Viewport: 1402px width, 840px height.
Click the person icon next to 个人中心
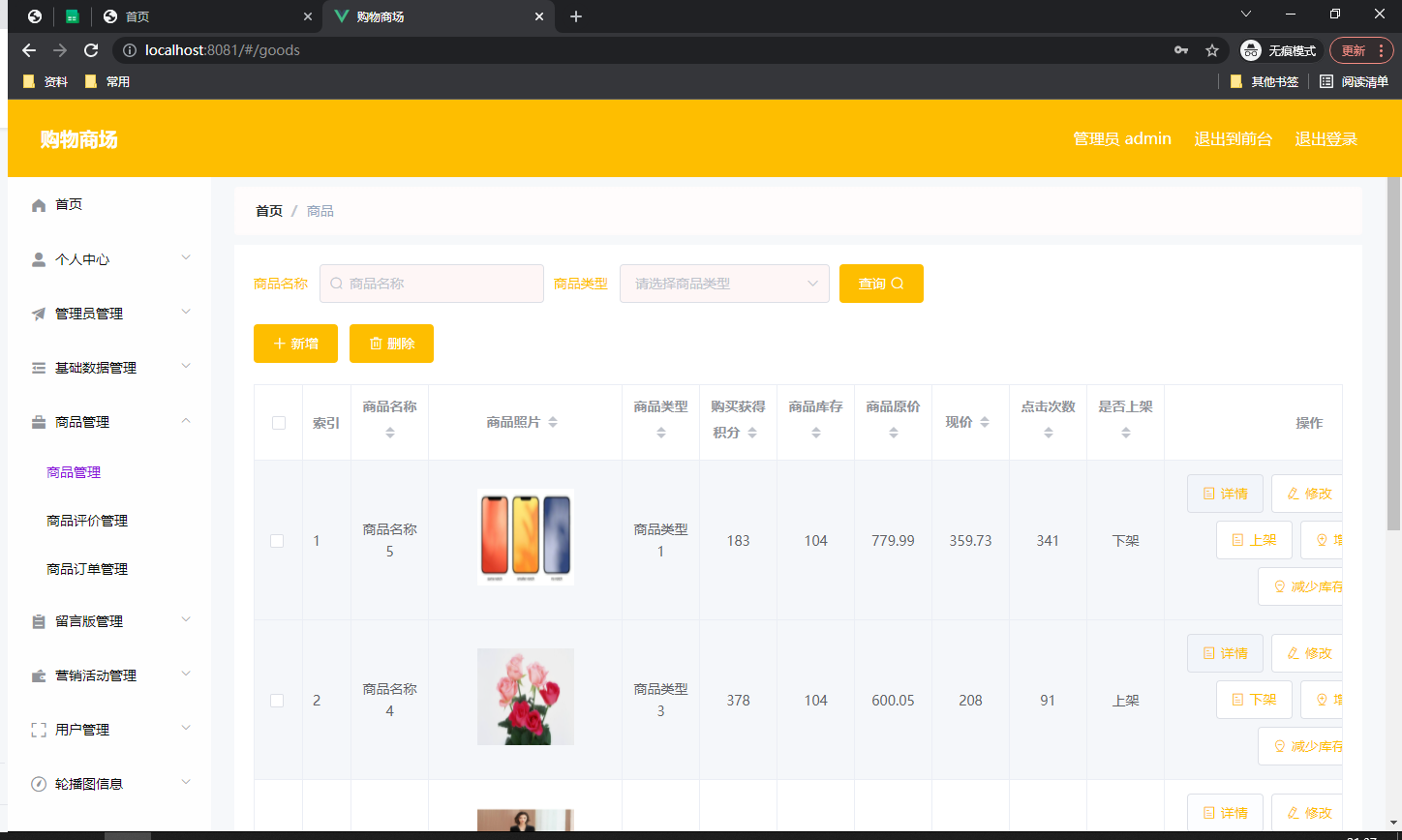coord(37,258)
